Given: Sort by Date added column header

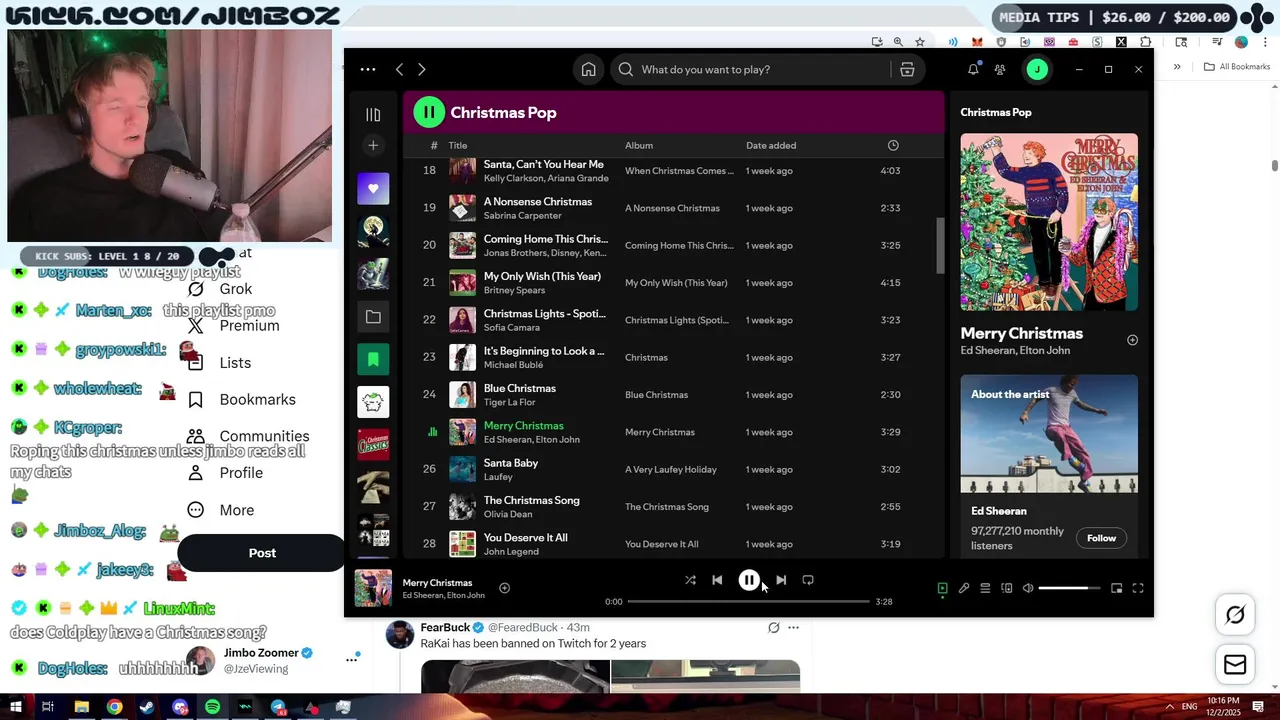Looking at the screenshot, I should (771, 146).
